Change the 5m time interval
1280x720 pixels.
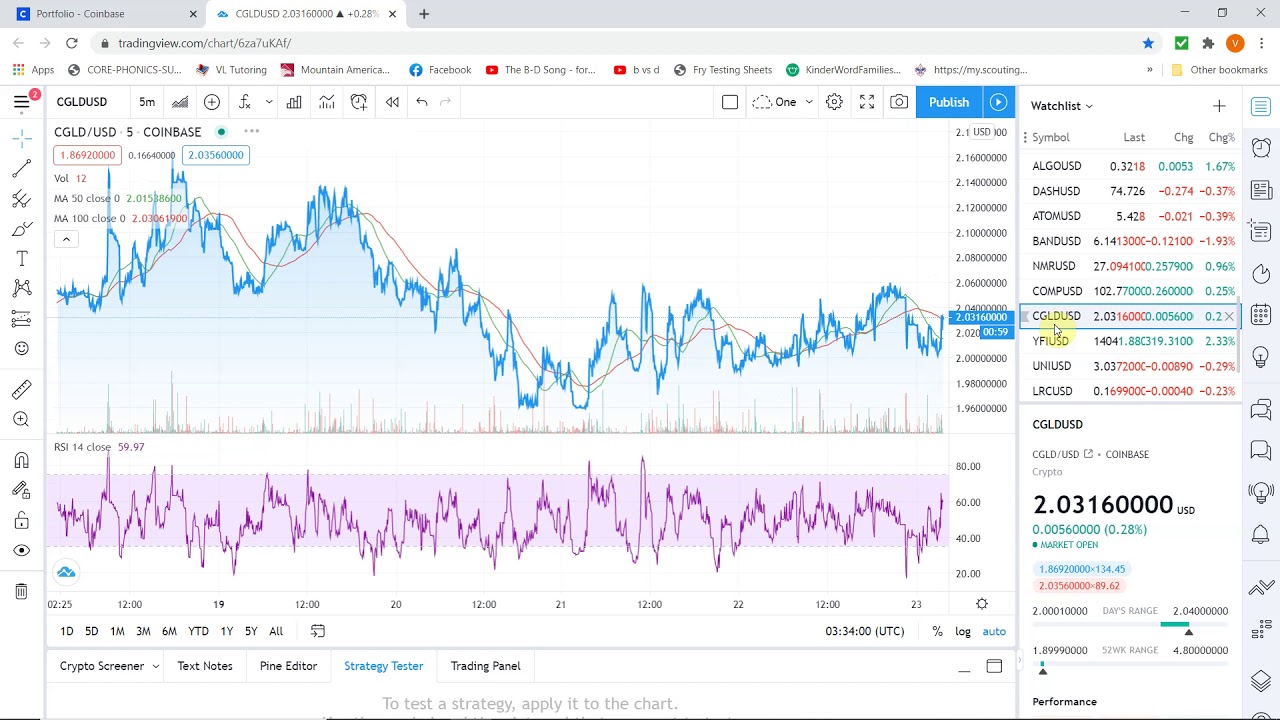(x=147, y=102)
